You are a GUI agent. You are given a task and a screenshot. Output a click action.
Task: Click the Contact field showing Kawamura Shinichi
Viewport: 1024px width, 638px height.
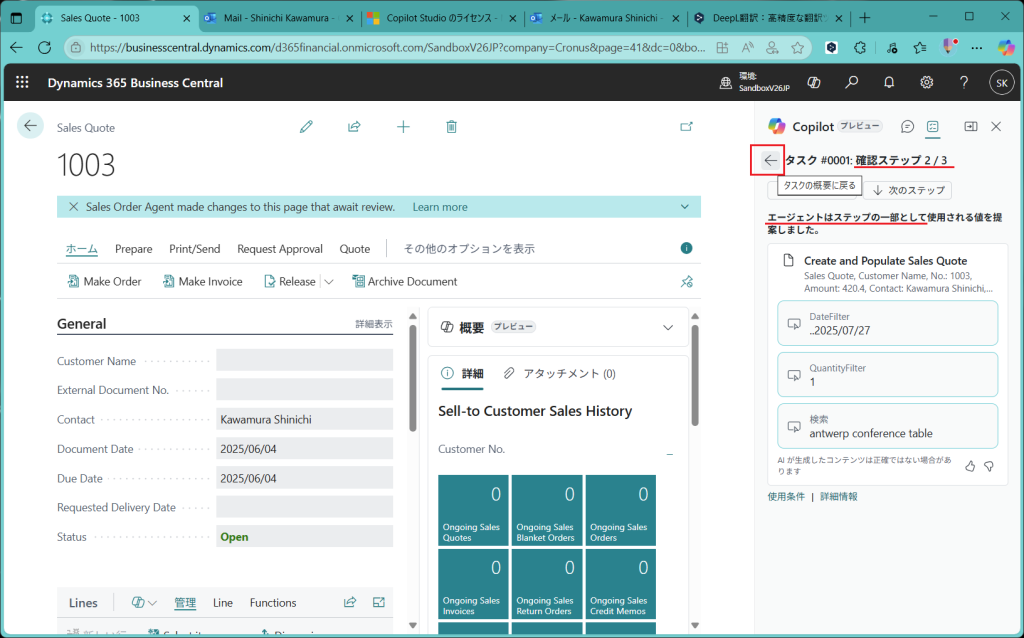coord(304,419)
